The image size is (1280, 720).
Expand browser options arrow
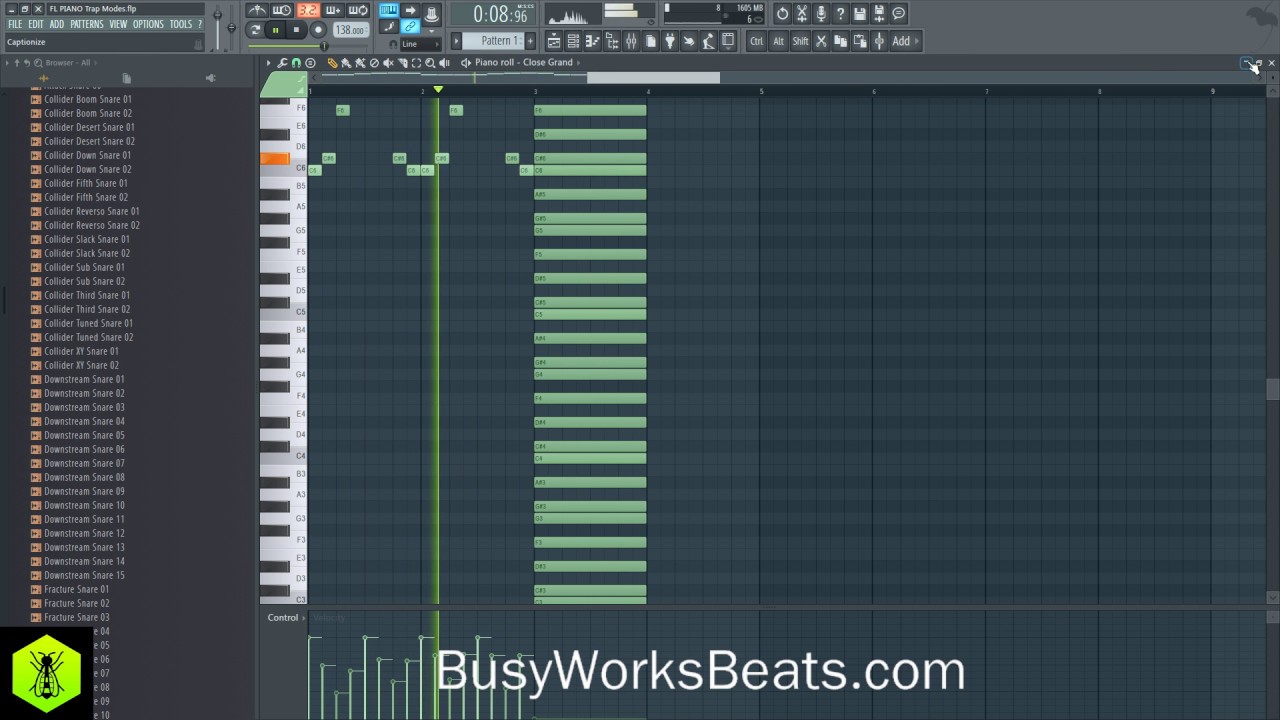click(x=6, y=63)
